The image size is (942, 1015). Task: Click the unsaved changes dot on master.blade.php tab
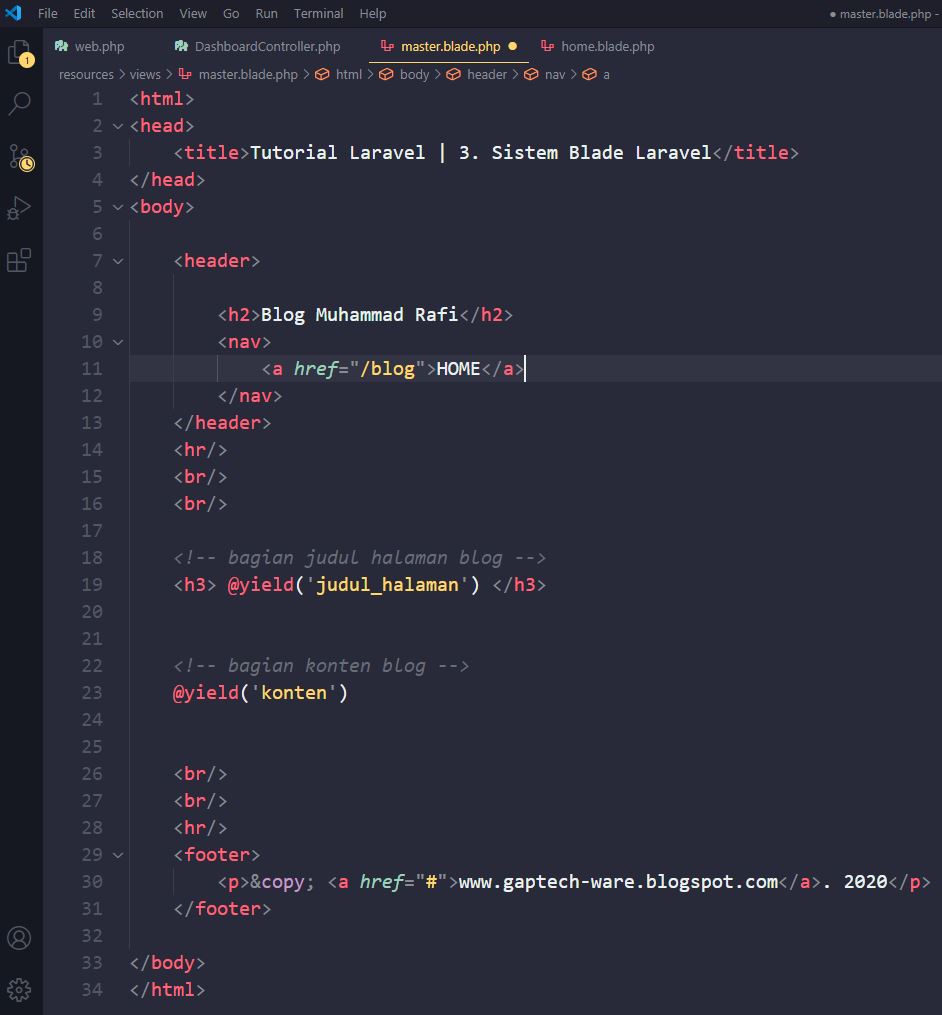coord(514,46)
